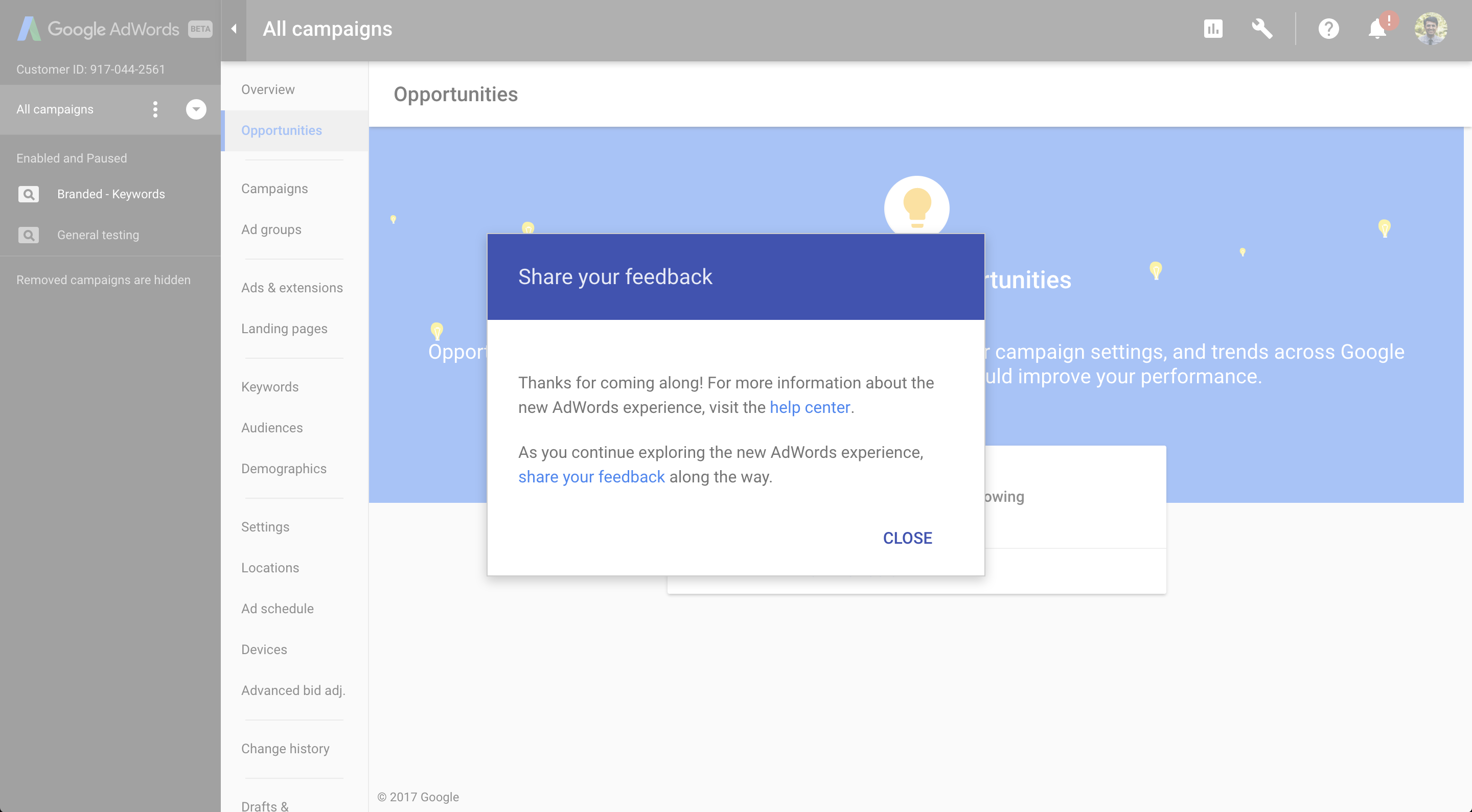Image resolution: width=1472 pixels, height=812 pixels.
Task: Click the © 2017 Google footer text
Action: [418, 797]
